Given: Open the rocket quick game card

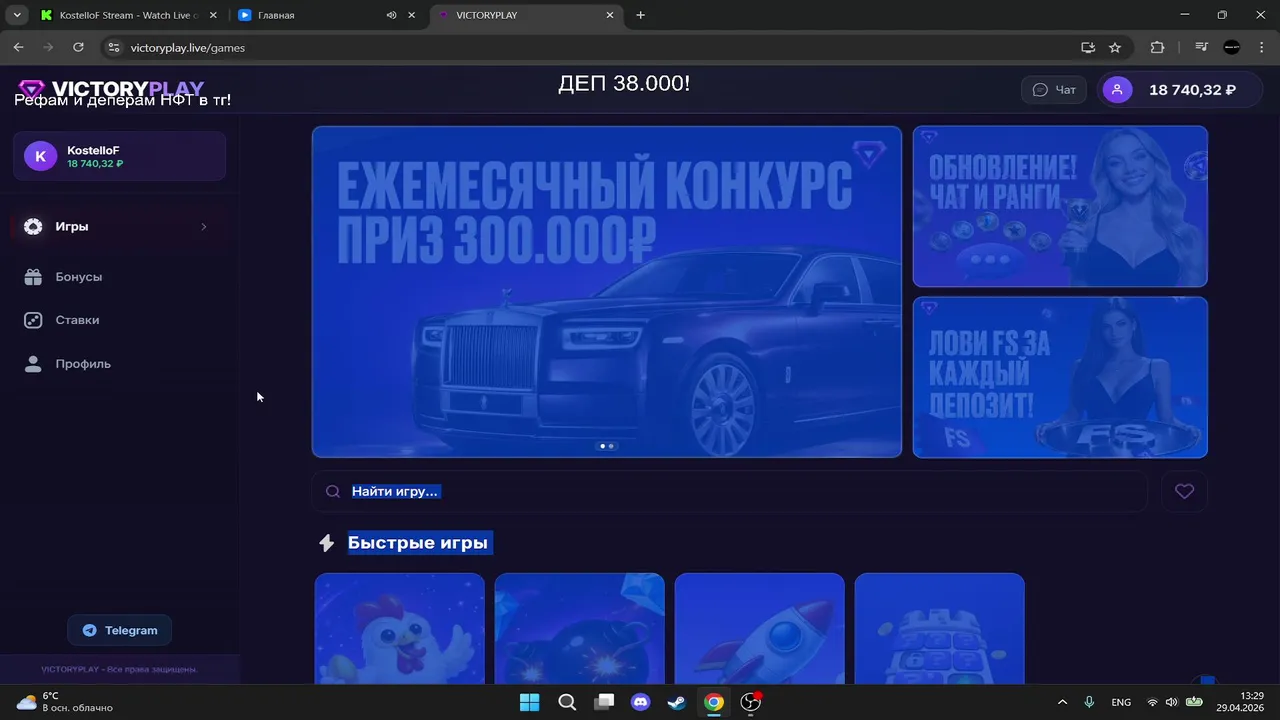Looking at the screenshot, I should point(759,628).
